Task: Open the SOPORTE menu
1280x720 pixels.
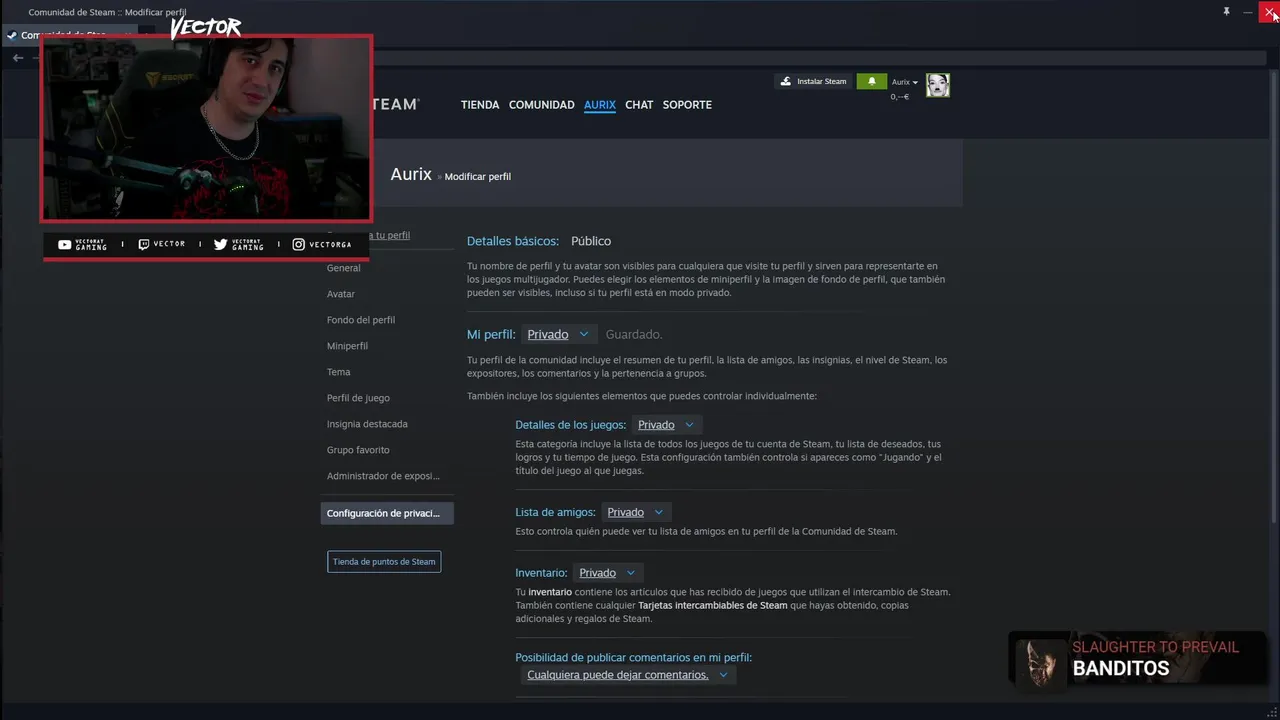Action: (x=687, y=105)
